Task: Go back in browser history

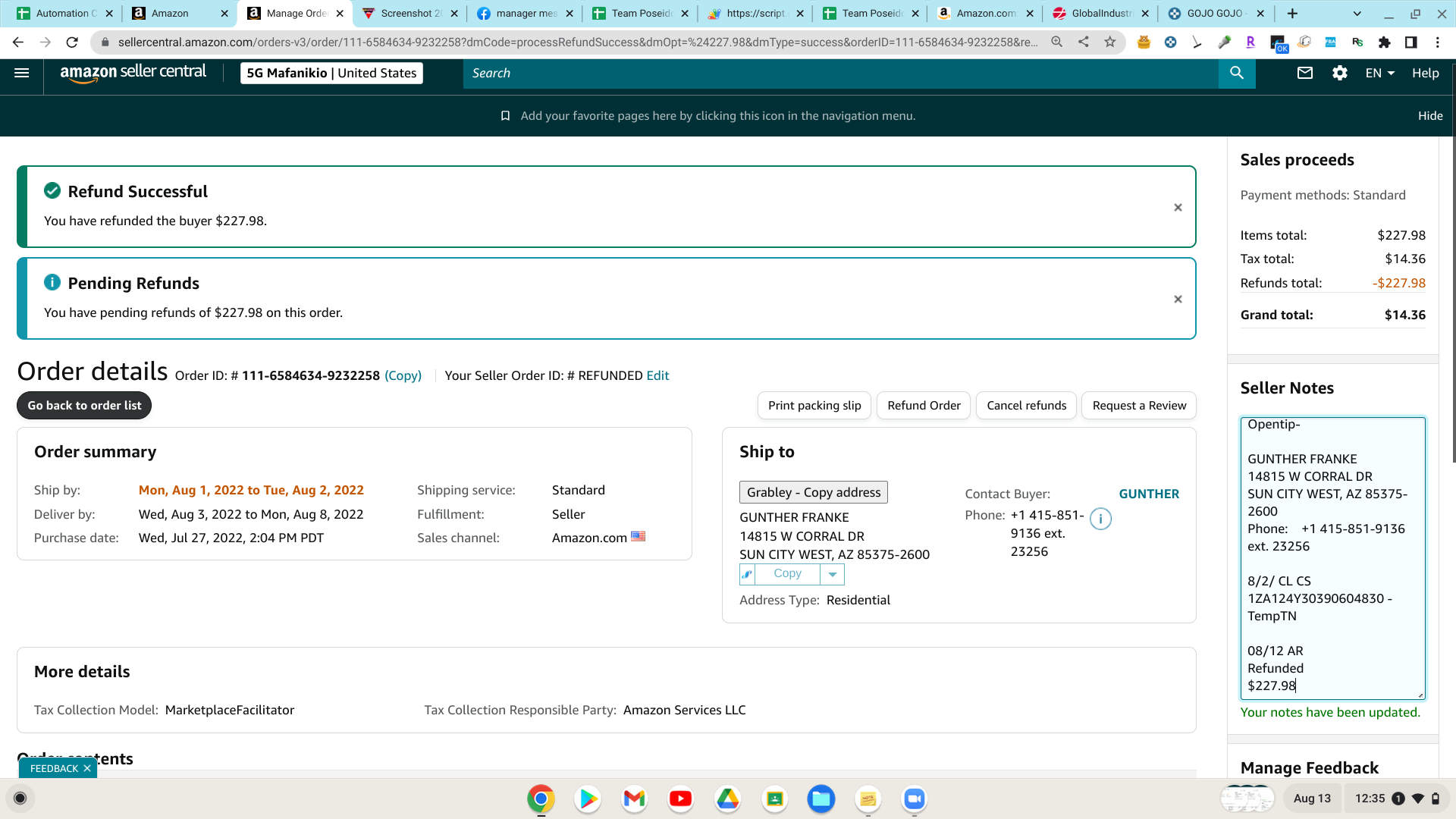Action: pyautogui.click(x=18, y=42)
